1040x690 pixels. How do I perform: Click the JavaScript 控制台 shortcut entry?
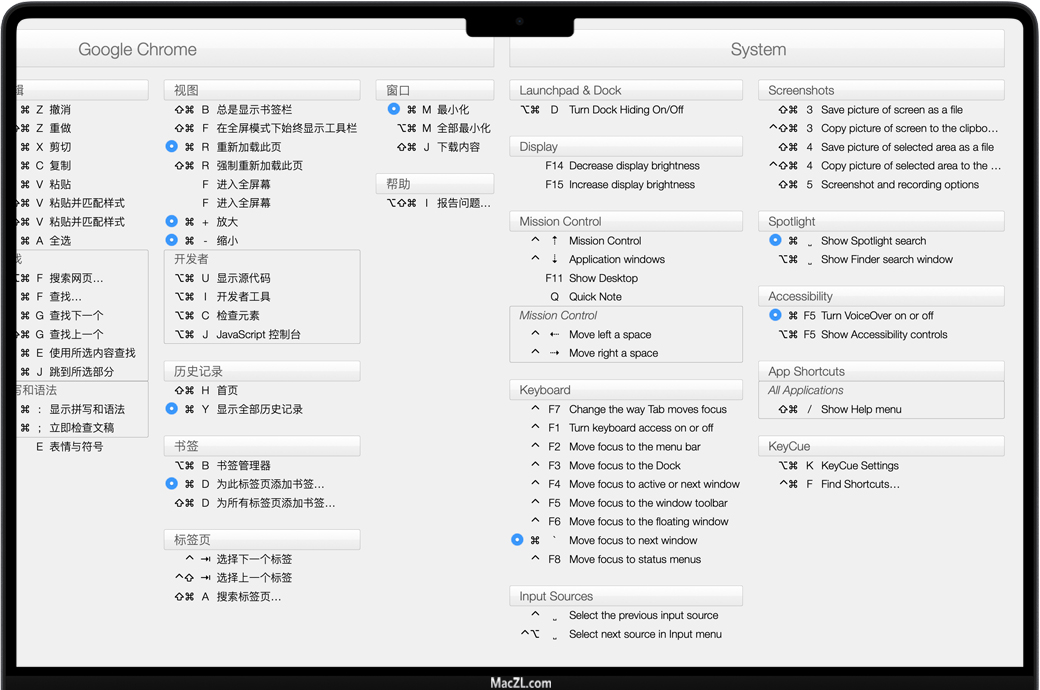(x=258, y=334)
